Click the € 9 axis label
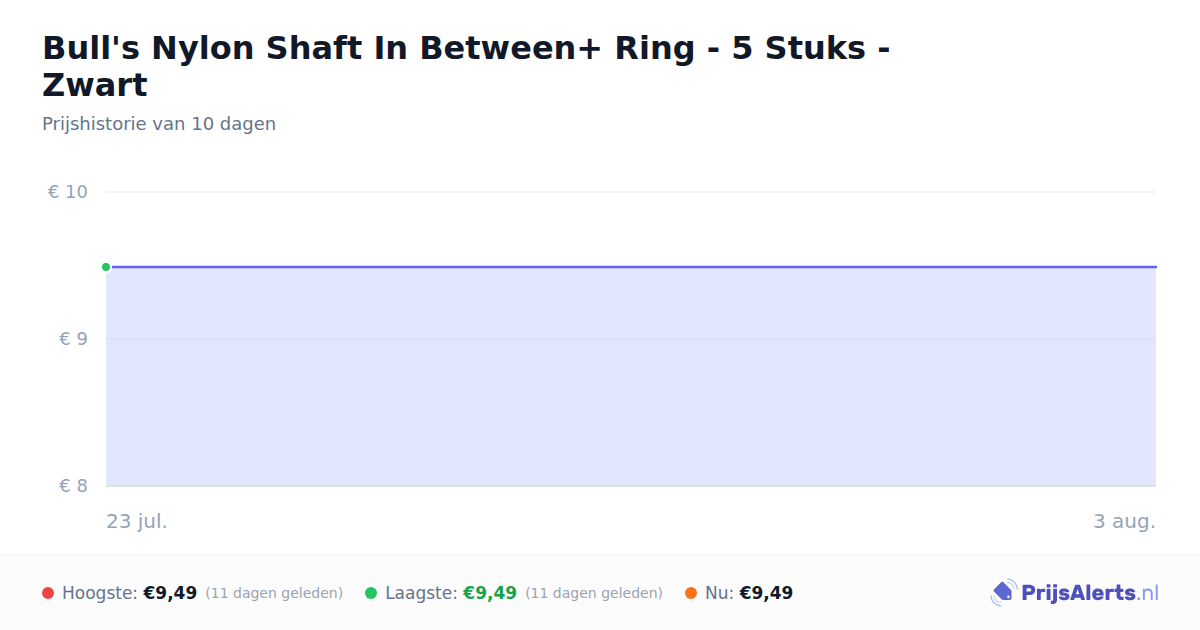Viewport: 1200px width, 630px height. 74,339
